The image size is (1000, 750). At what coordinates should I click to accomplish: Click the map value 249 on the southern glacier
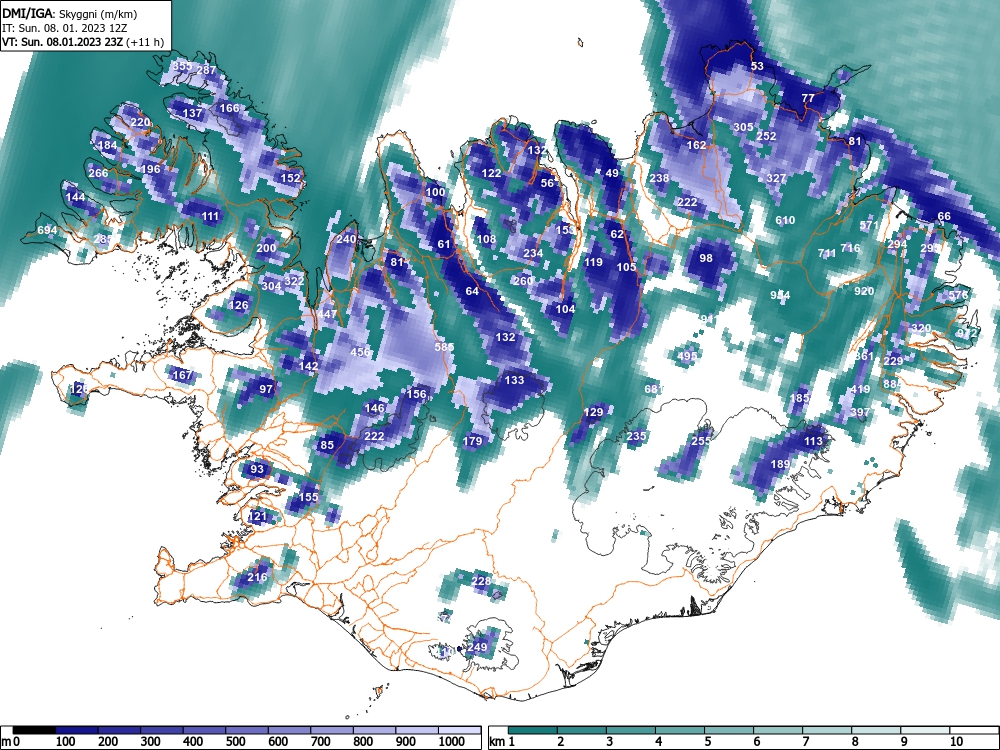477,647
